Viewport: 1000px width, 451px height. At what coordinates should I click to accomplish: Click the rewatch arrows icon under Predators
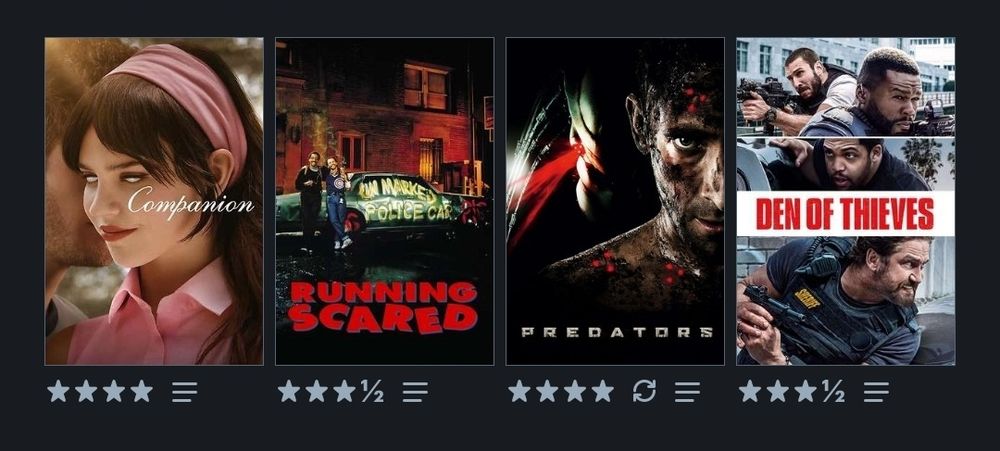[x=644, y=391]
